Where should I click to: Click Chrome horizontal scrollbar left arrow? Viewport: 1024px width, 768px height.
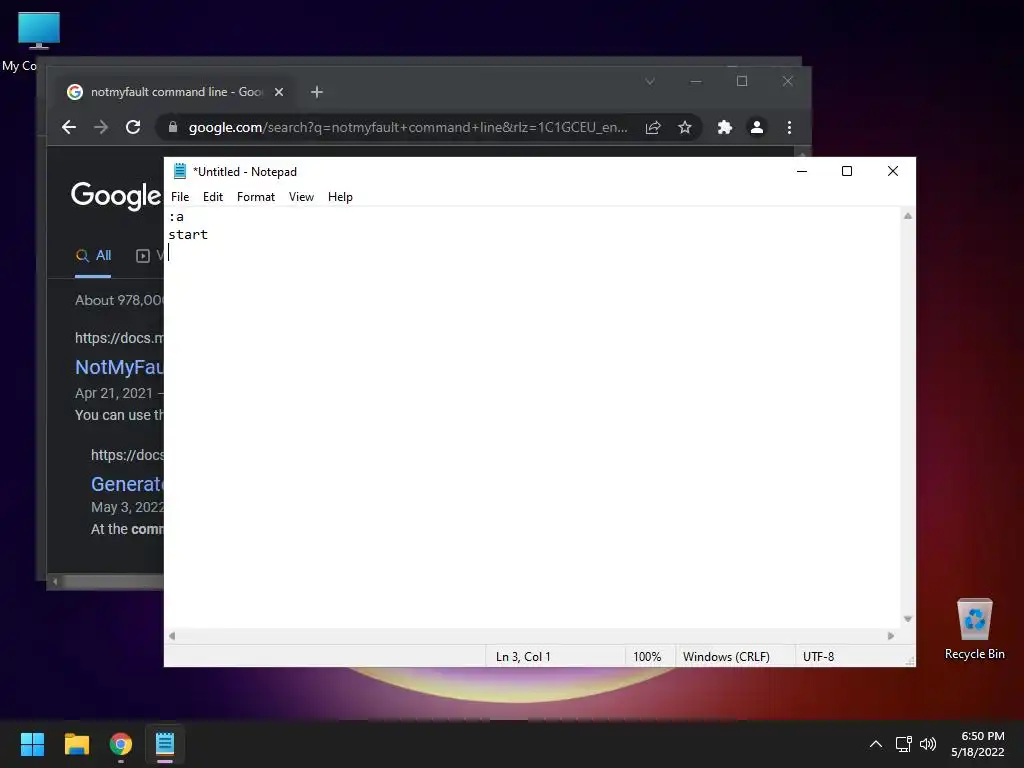pyautogui.click(x=56, y=581)
